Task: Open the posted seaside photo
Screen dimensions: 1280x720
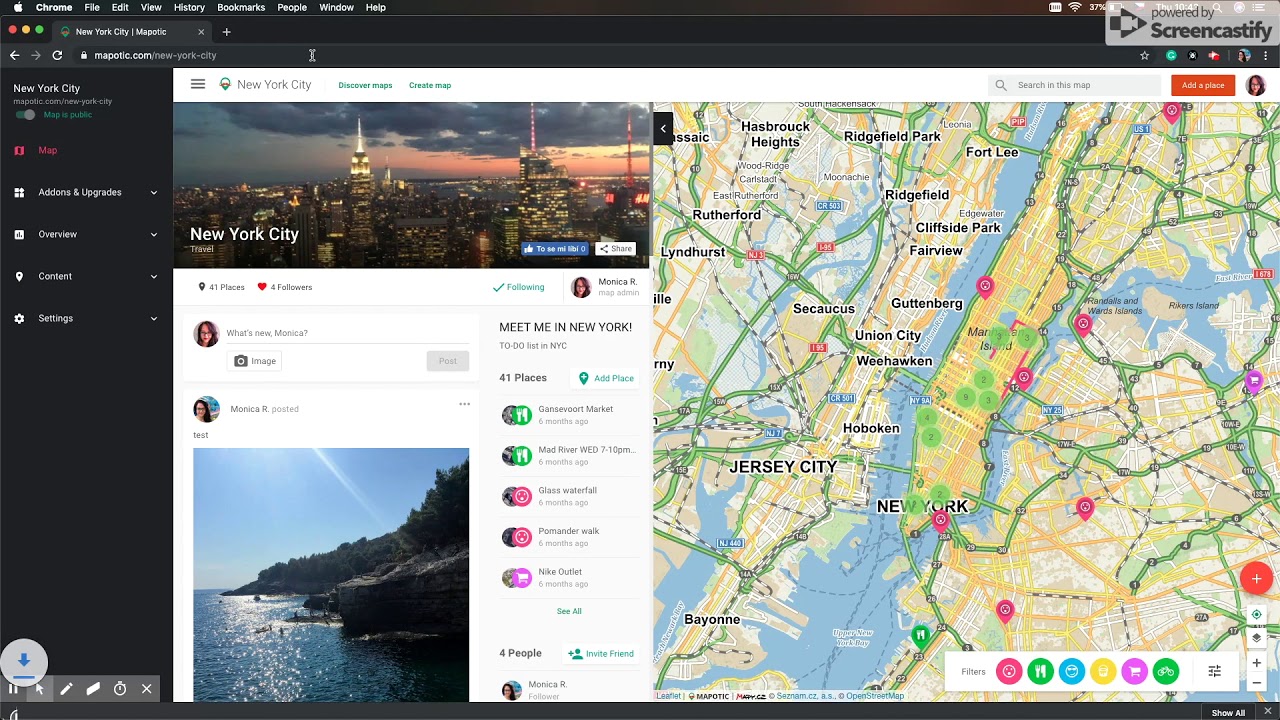Action: [331, 575]
